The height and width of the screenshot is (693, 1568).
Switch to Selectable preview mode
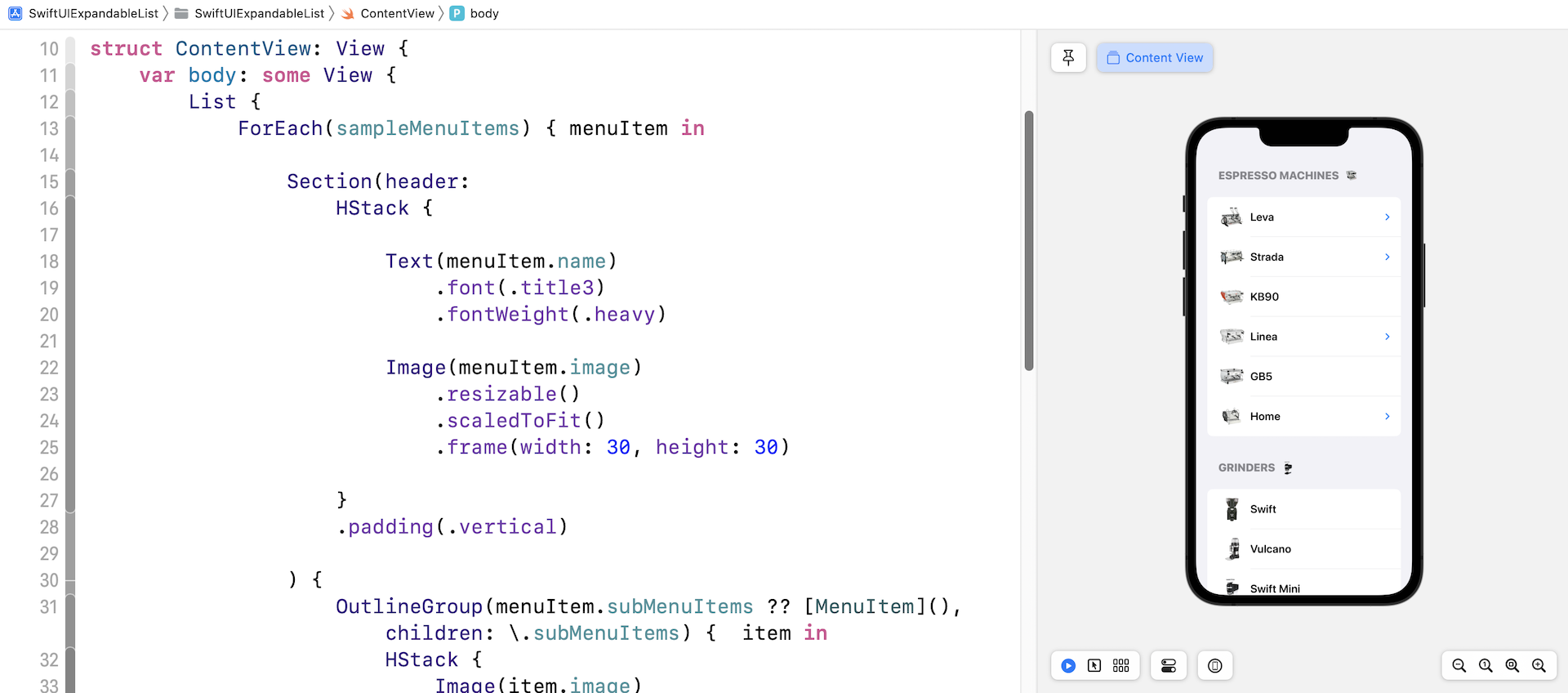click(x=1094, y=666)
